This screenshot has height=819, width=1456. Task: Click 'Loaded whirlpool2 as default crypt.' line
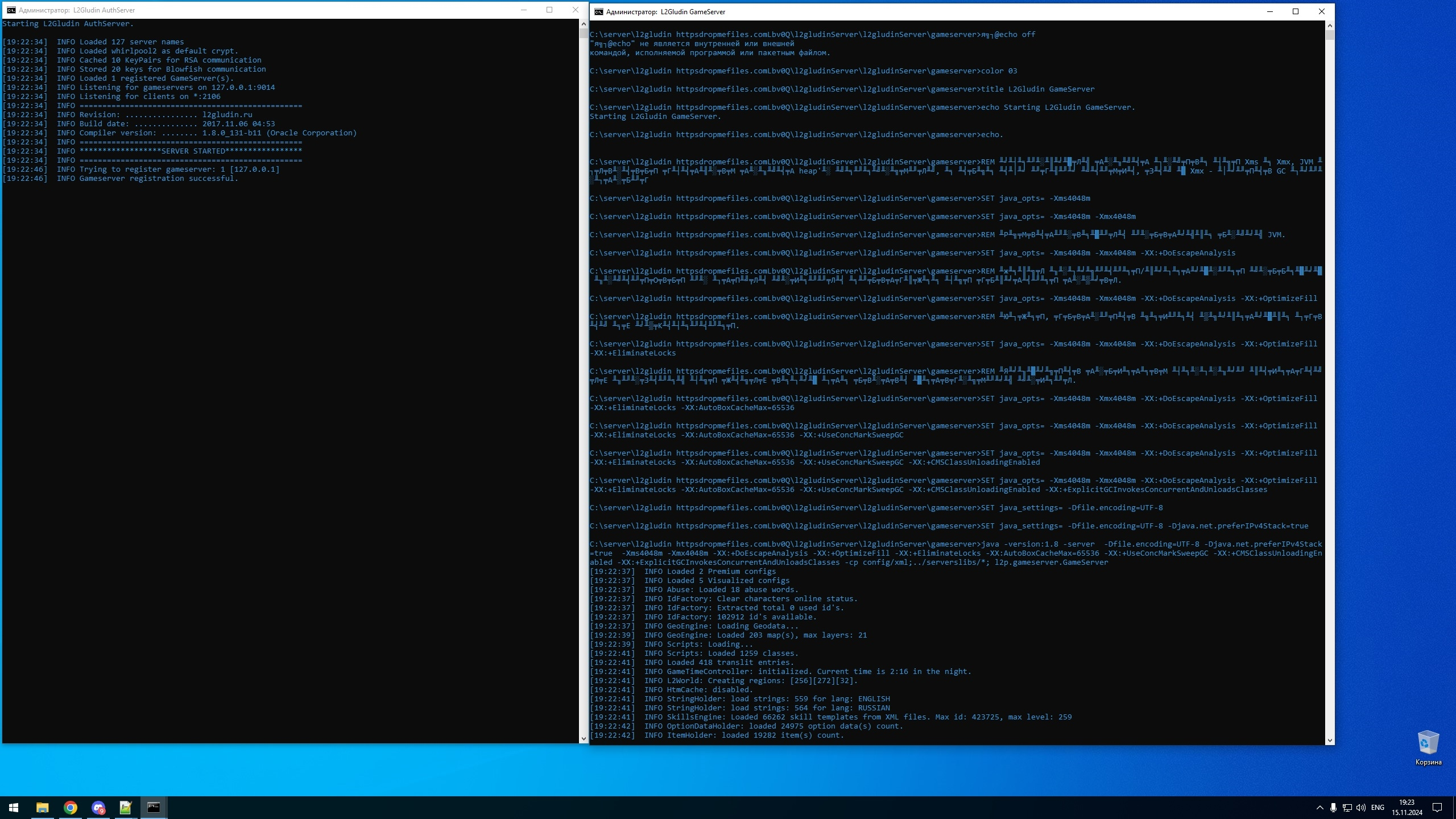[121, 51]
